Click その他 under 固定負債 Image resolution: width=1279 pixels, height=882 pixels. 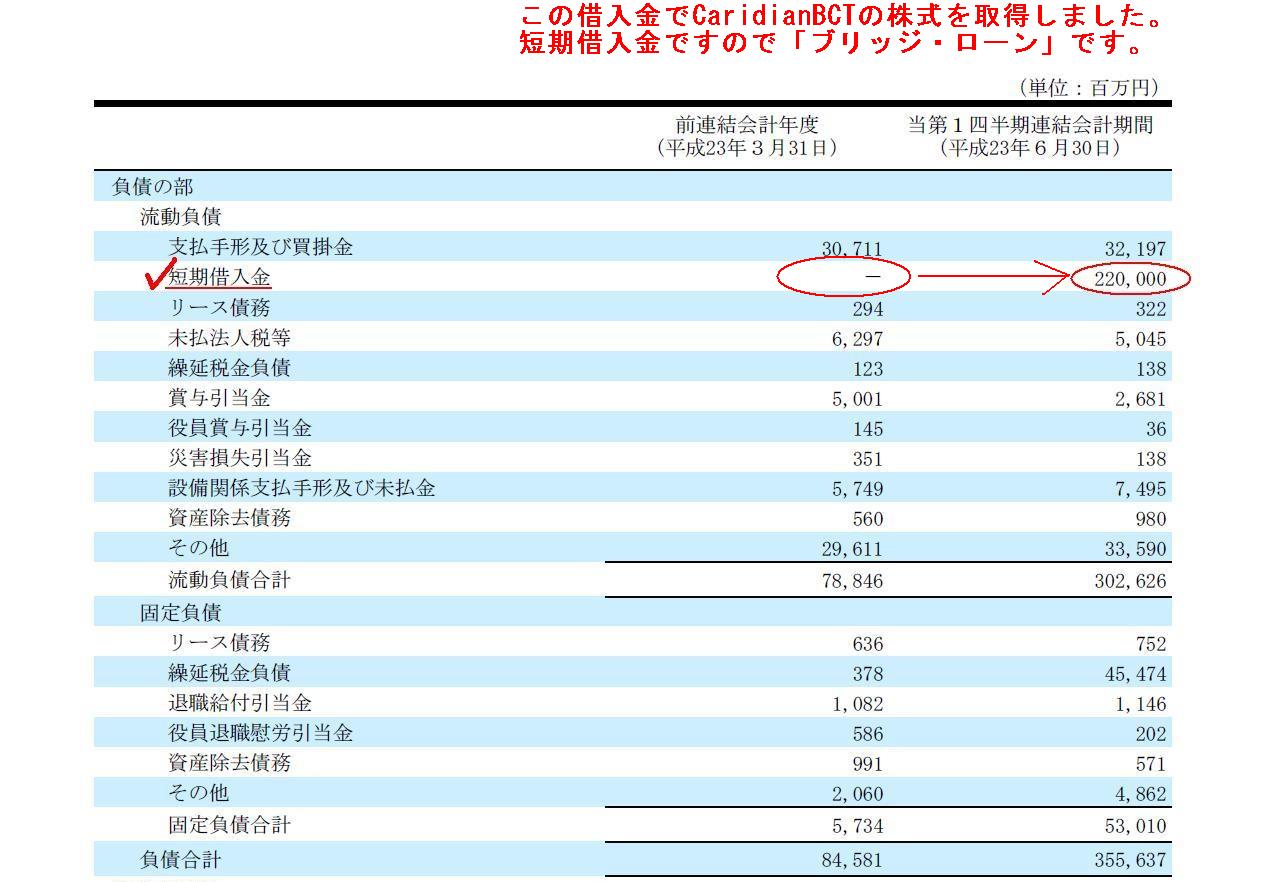[x=198, y=793]
